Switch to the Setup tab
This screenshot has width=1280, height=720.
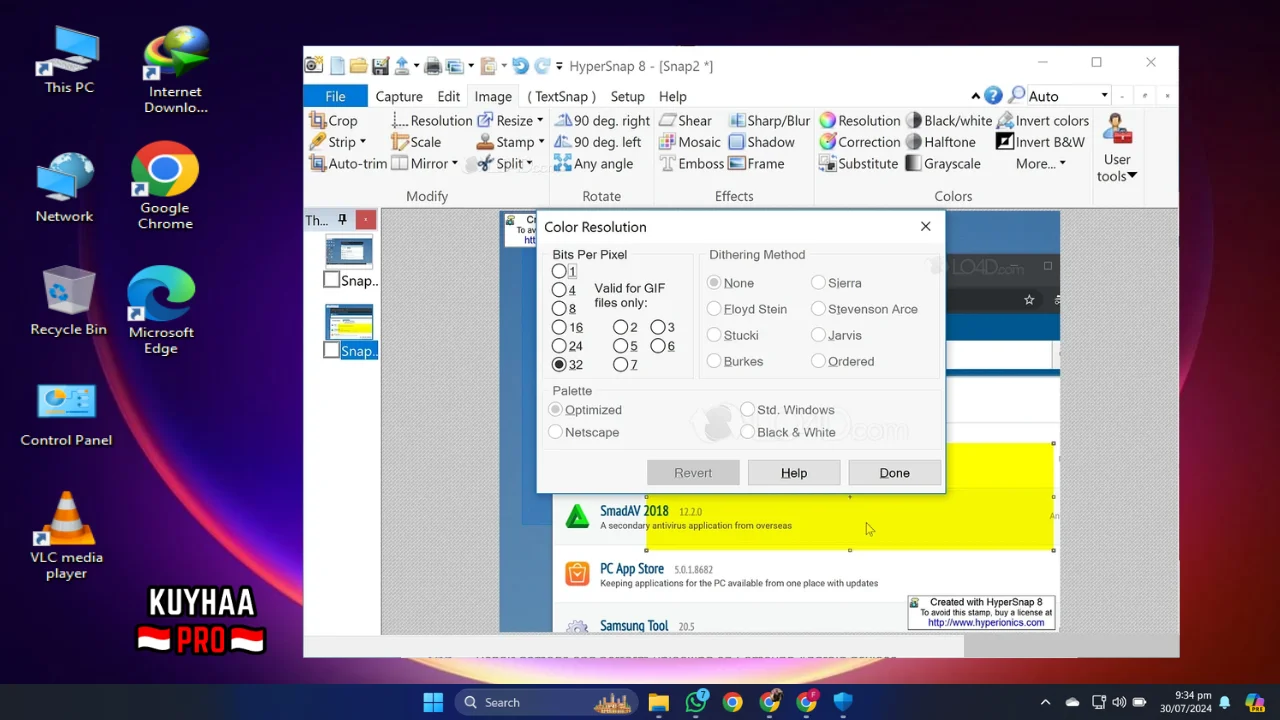click(x=627, y=96)
